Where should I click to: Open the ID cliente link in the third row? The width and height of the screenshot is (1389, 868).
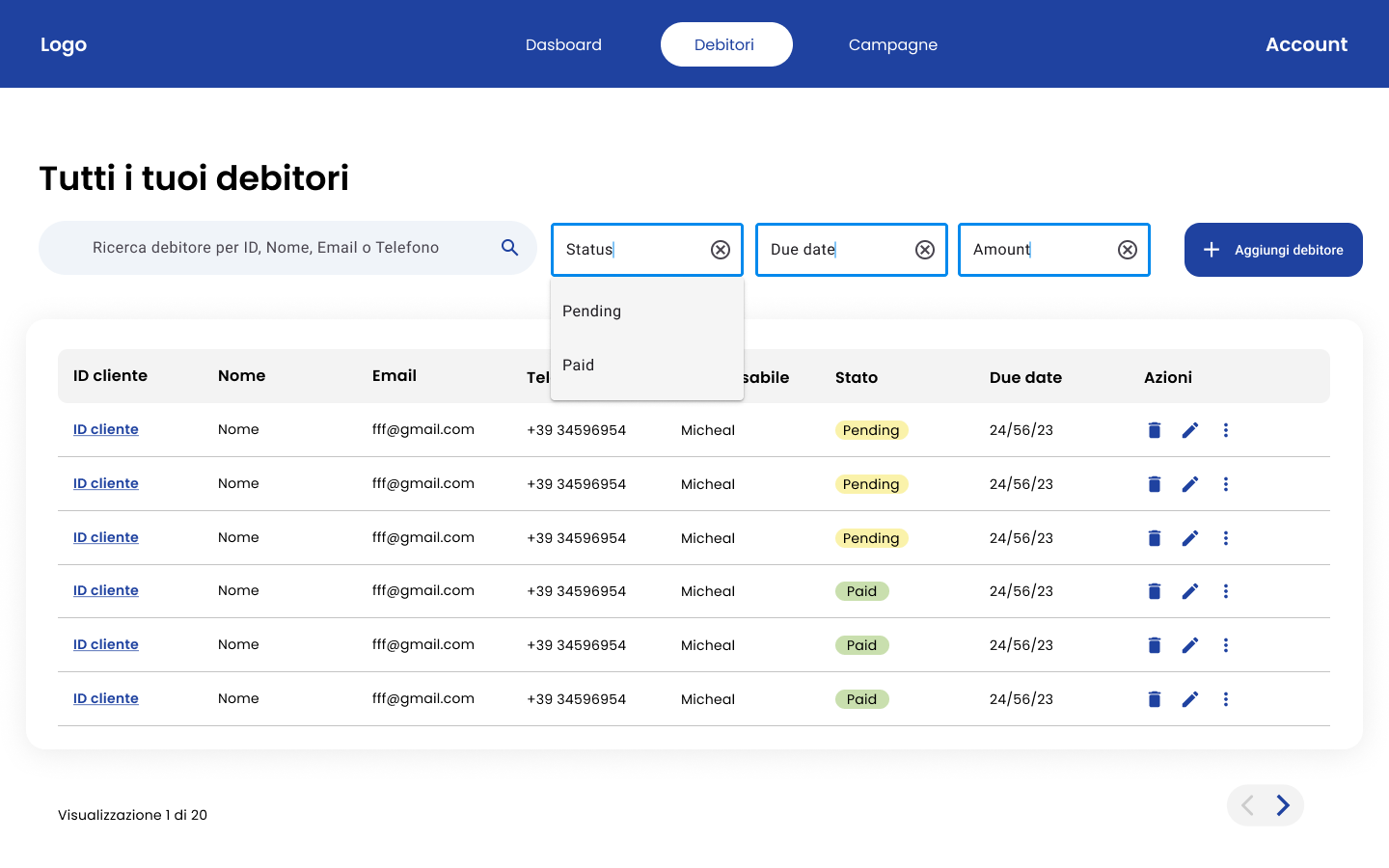[106, 537]
